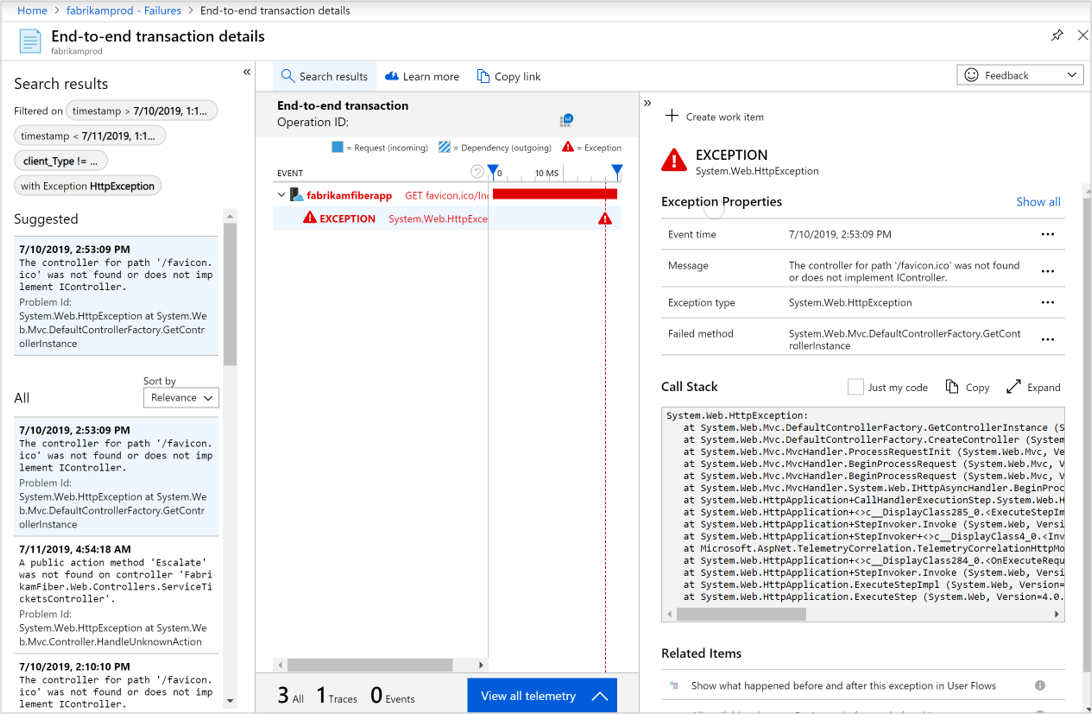
Task: Close the transaction details blade
Action: [x=1082, y=35]
